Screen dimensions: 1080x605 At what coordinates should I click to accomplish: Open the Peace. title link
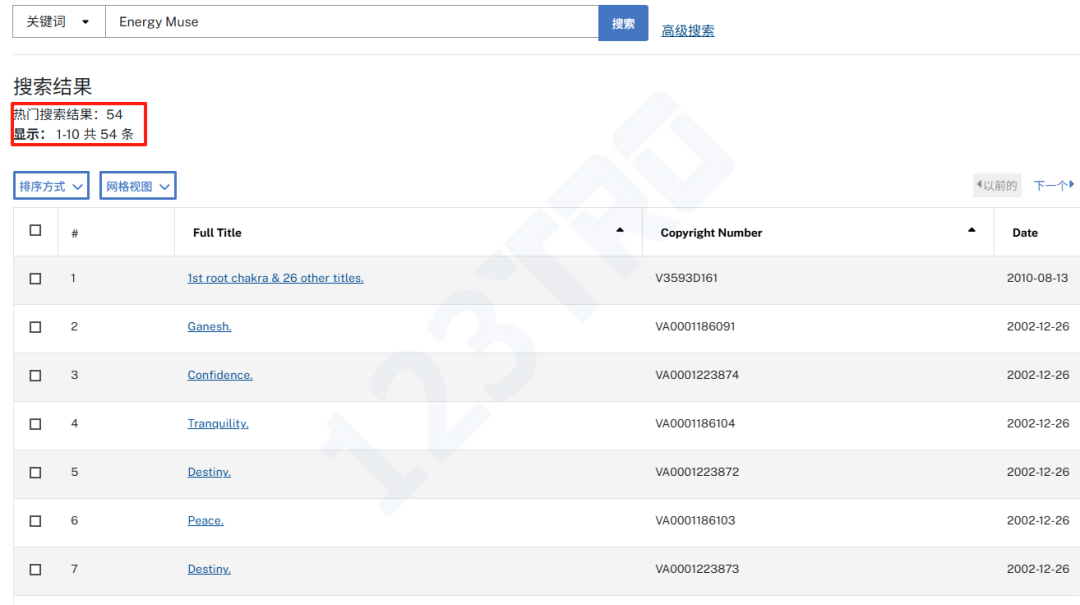tap(205, 520)
